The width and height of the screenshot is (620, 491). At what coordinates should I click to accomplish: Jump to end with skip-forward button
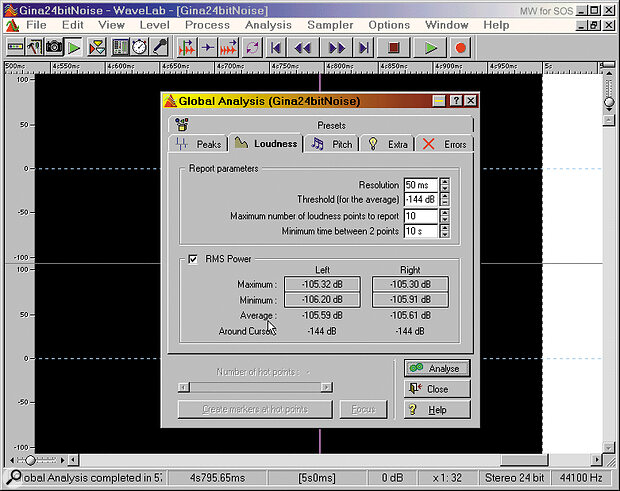click(364, 48)
